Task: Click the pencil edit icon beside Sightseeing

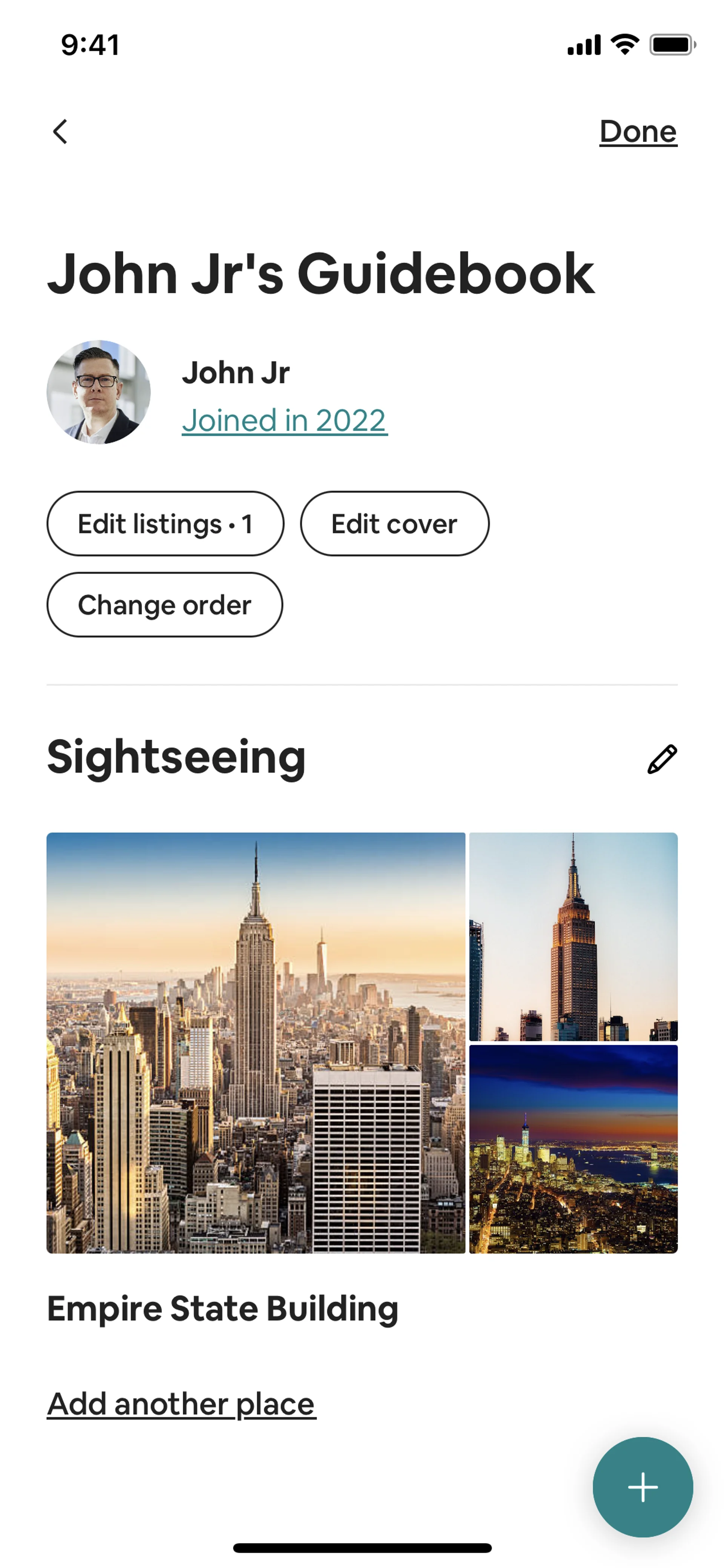Action: tap(662, 759)
